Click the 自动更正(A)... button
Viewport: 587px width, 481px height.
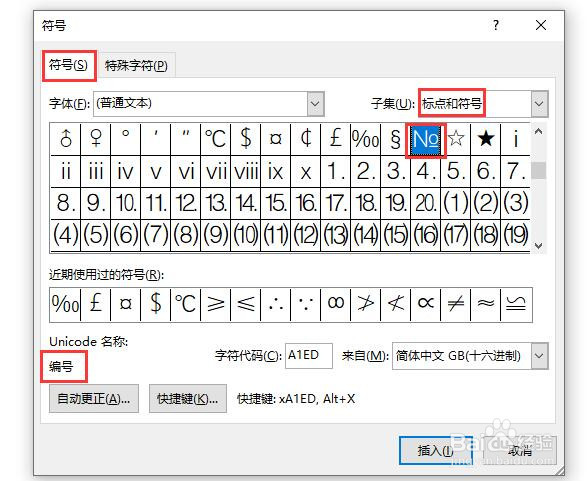(94, 399)
